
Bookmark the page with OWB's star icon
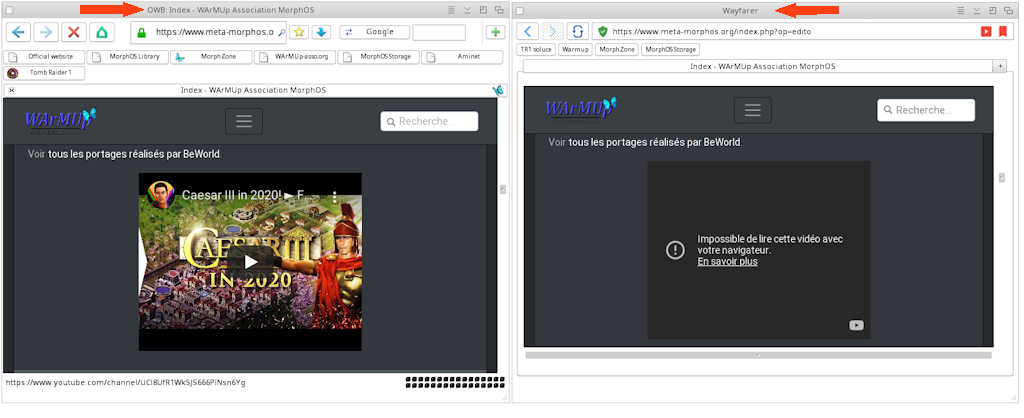[299, 32]
